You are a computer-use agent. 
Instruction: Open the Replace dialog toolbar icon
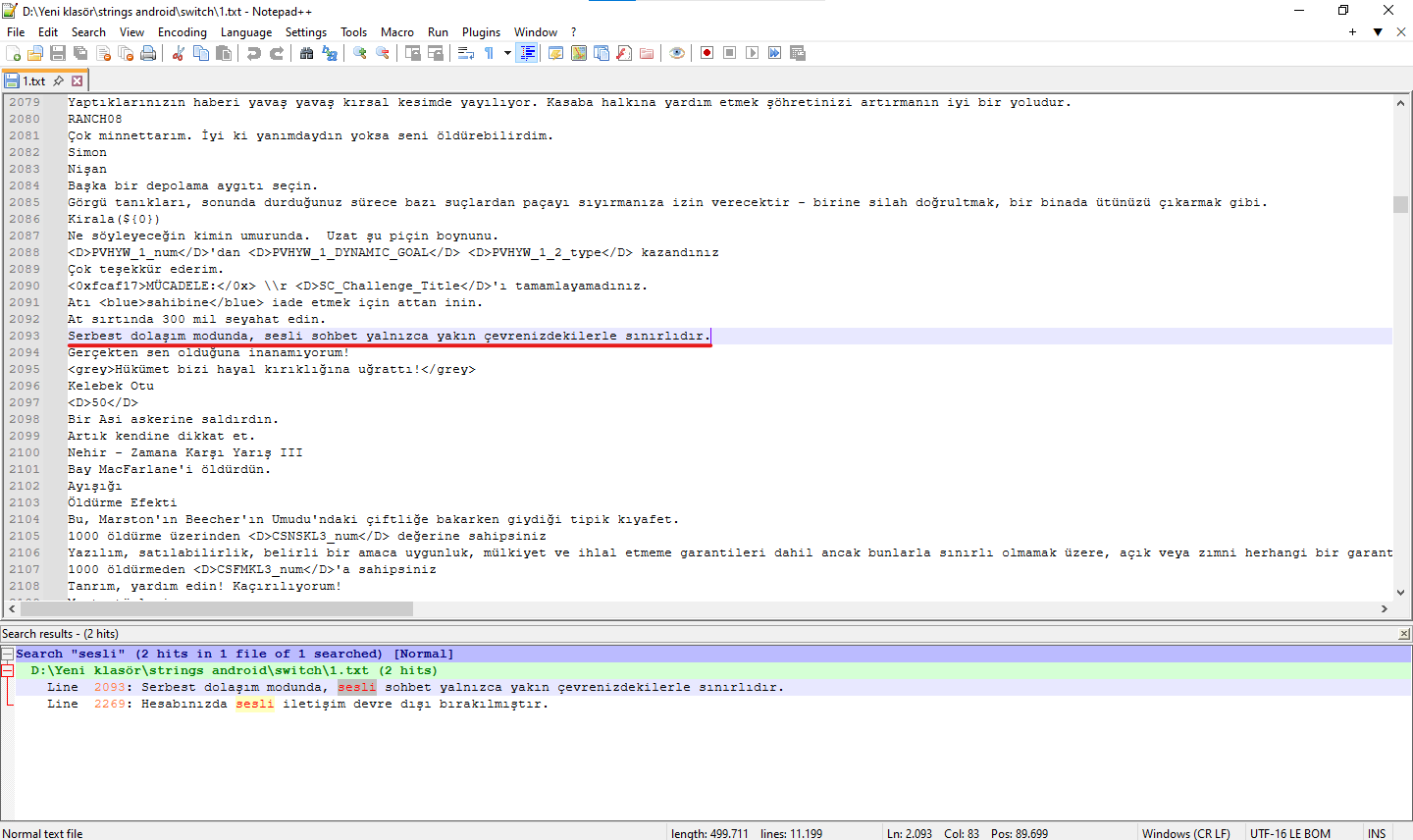tap(330, 53)
